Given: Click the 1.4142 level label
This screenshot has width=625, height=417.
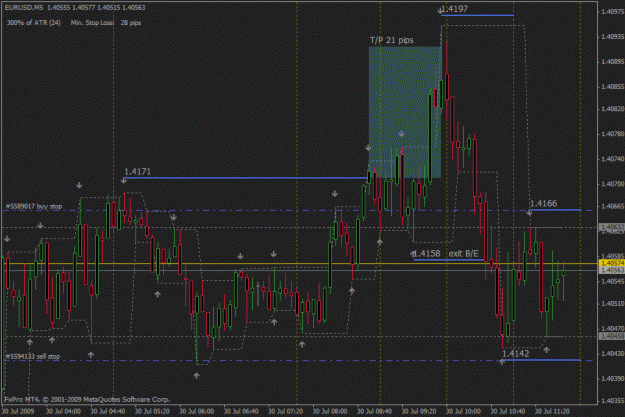Looking at the screenshot, I should click(x=516, y=354).
